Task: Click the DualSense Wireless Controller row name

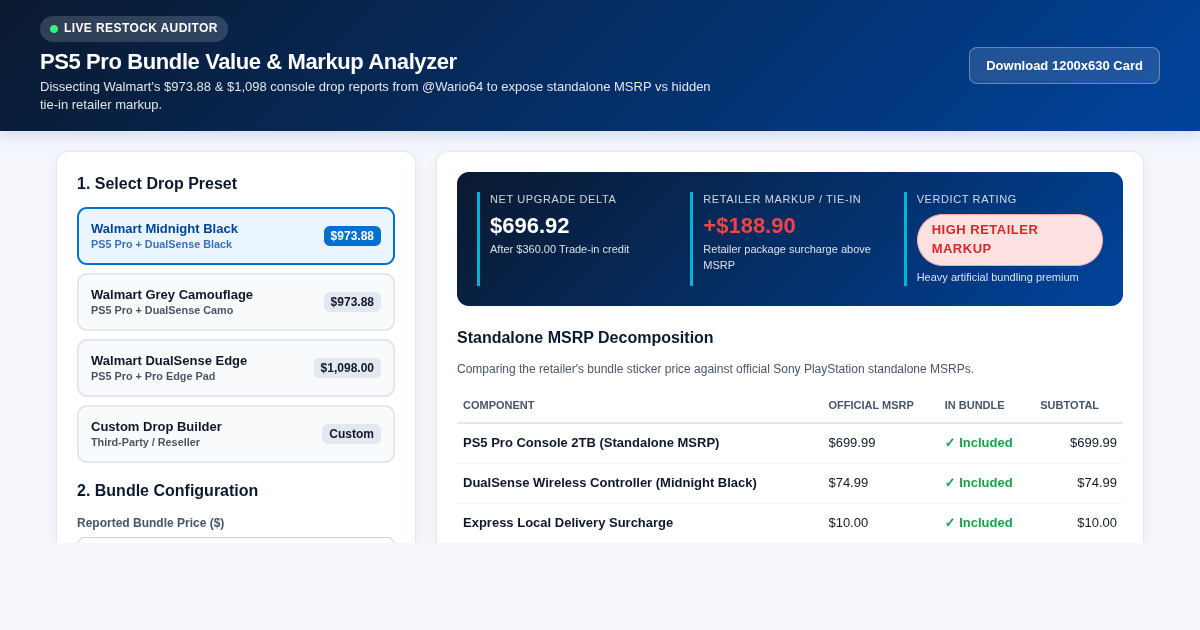Action: click(x=610, y=483)
